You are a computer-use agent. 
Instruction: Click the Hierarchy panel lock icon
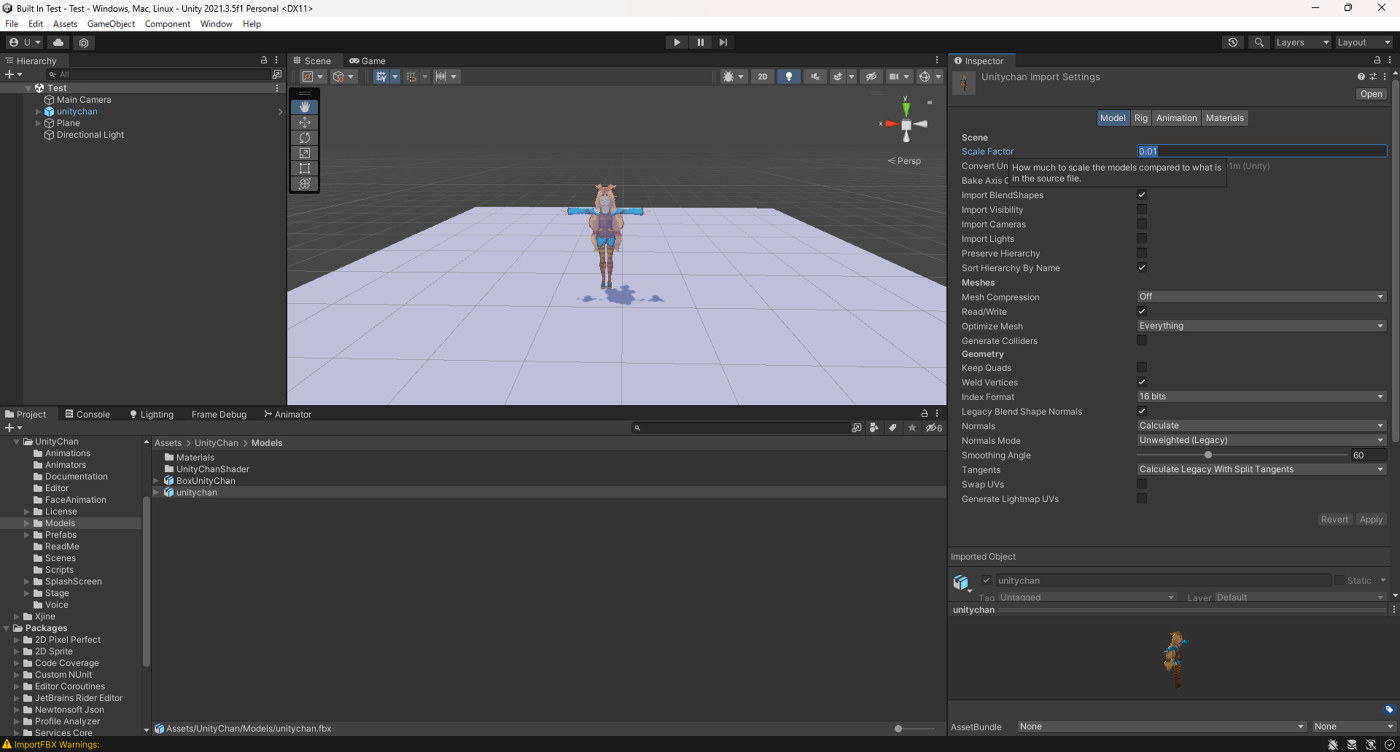(264, 61)
